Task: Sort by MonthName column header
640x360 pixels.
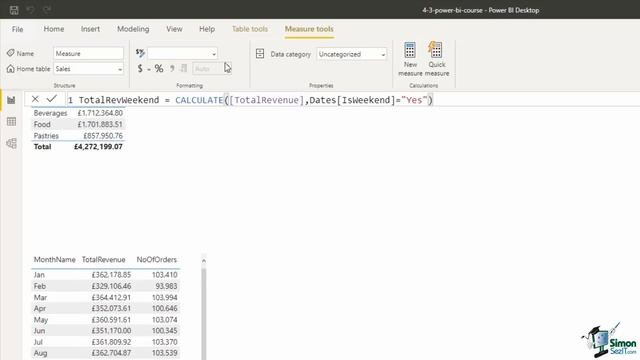Action: [54, 260]
